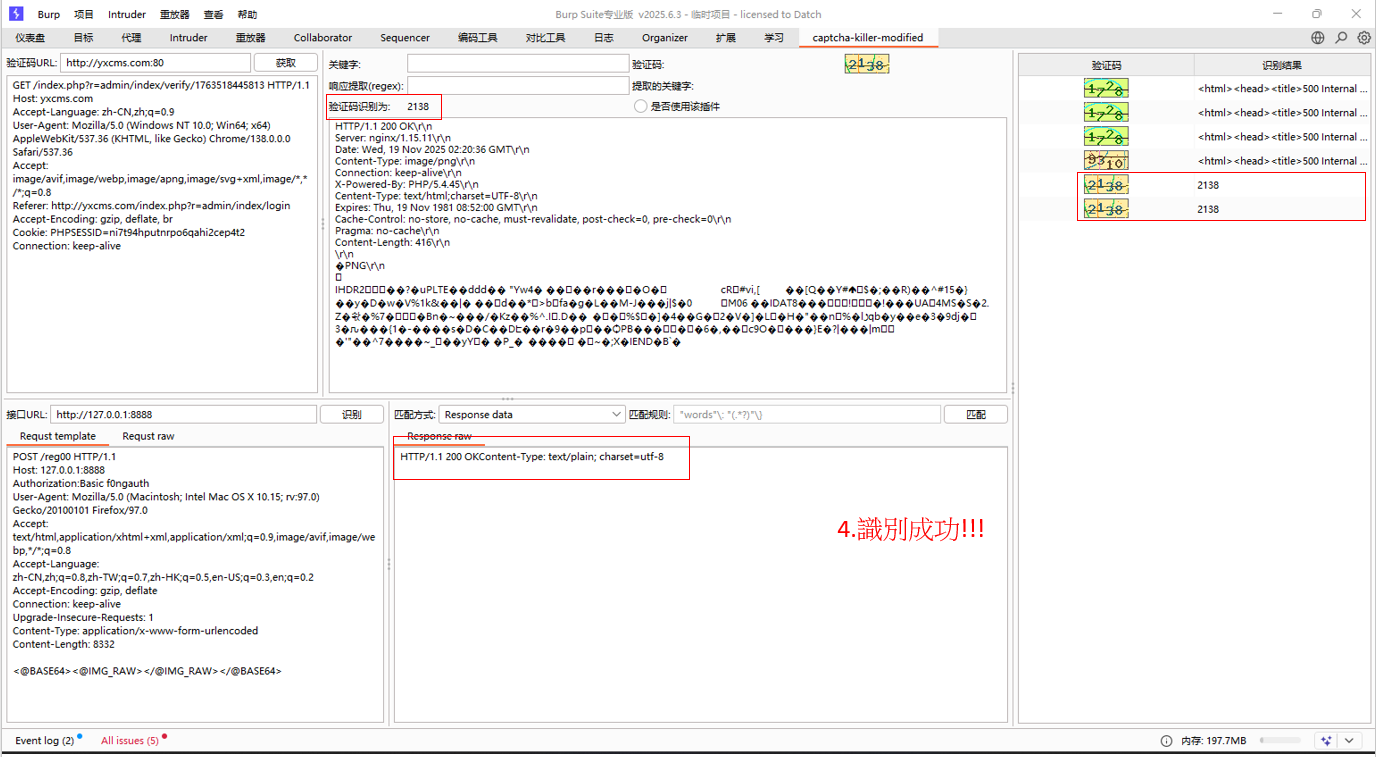Click the 获取 button
1376x757 pixels.
click(x=286, y=63)
